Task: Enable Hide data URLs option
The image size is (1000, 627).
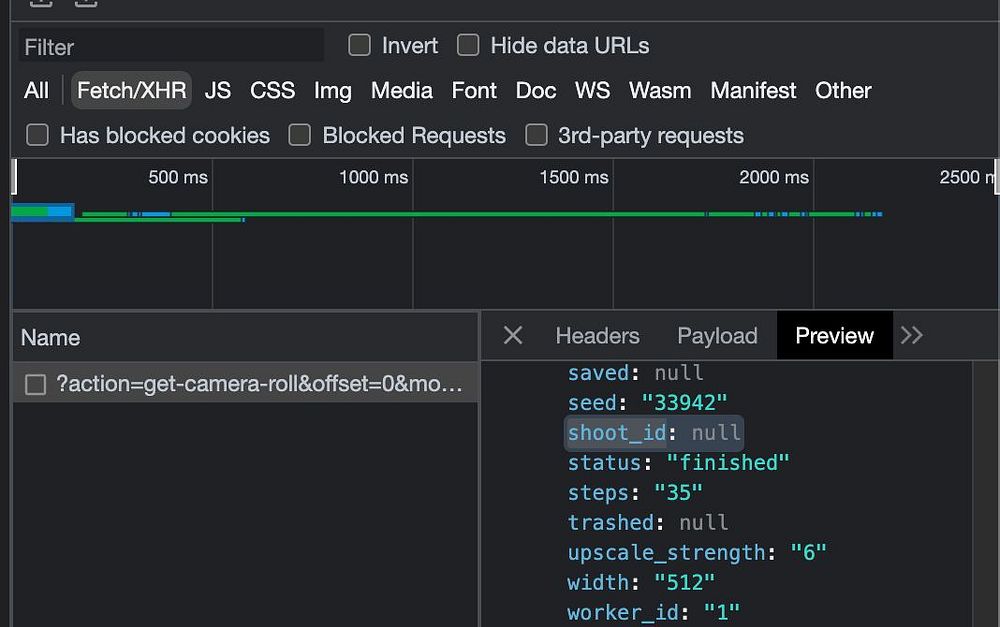Action: [x=468, y=45]
